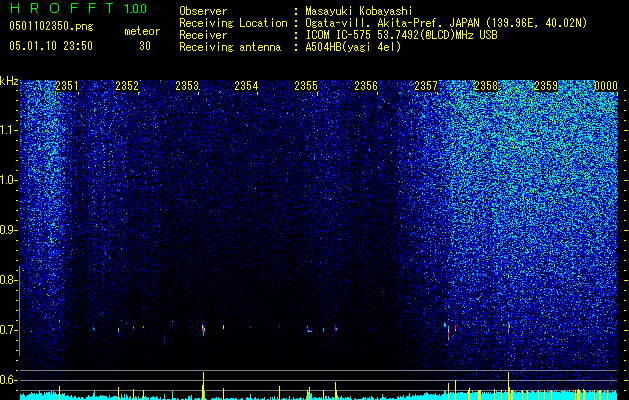
Task: Click the yellow level spike past 2358
Action: (509, 384)
